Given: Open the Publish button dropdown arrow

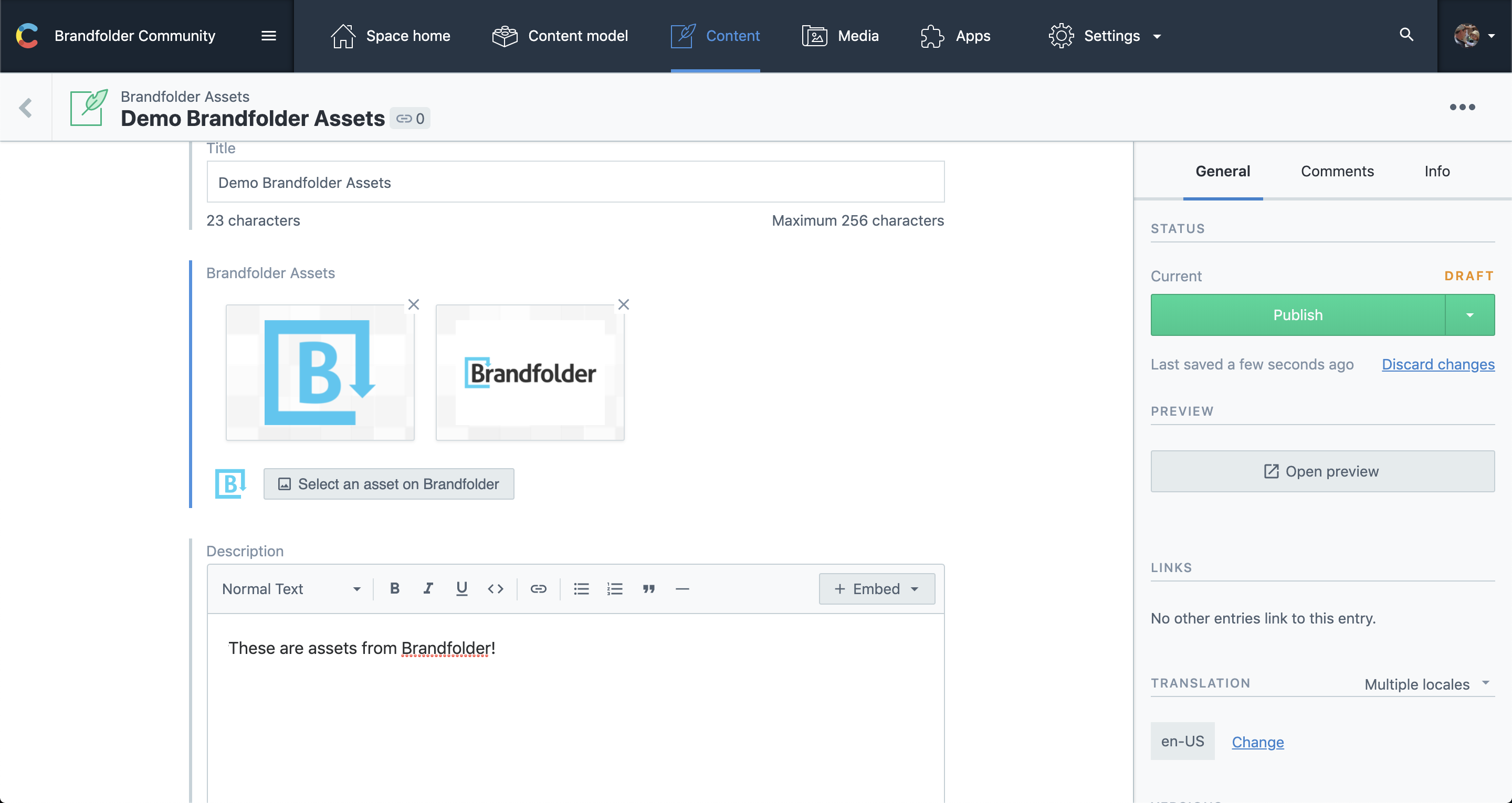Looking at the screenshot, I should click(x=1470, y=315).
